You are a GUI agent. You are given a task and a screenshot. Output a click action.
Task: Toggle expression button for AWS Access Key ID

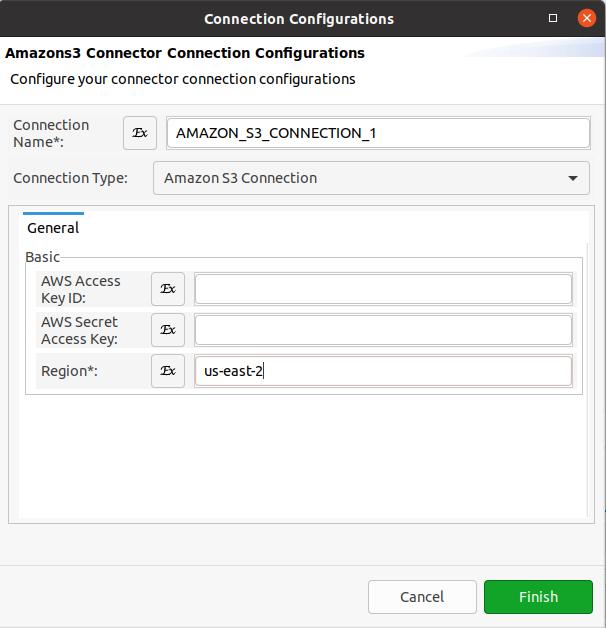click(x=168, y=289)
